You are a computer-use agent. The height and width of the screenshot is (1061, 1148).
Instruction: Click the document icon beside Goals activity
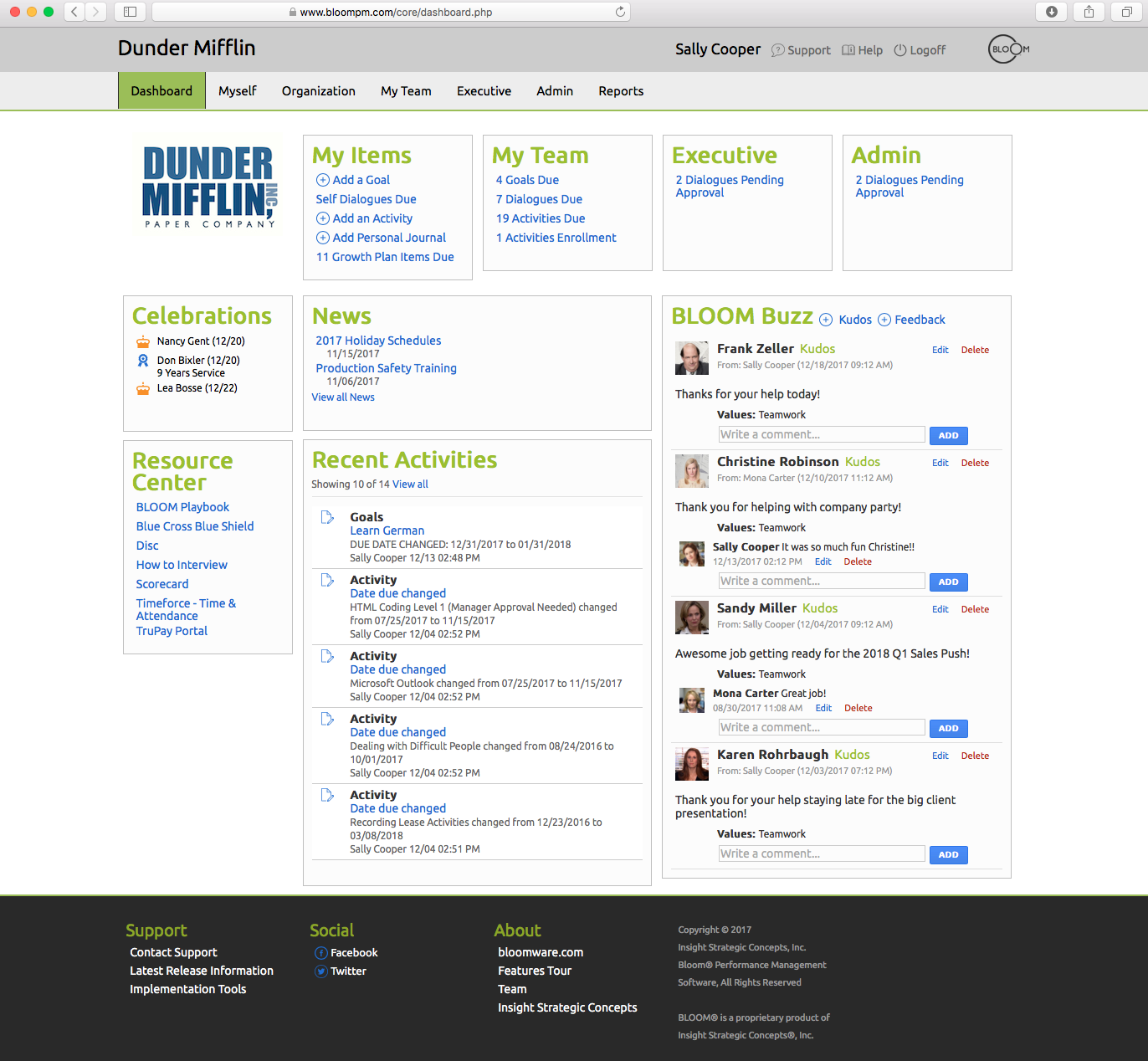327,517
